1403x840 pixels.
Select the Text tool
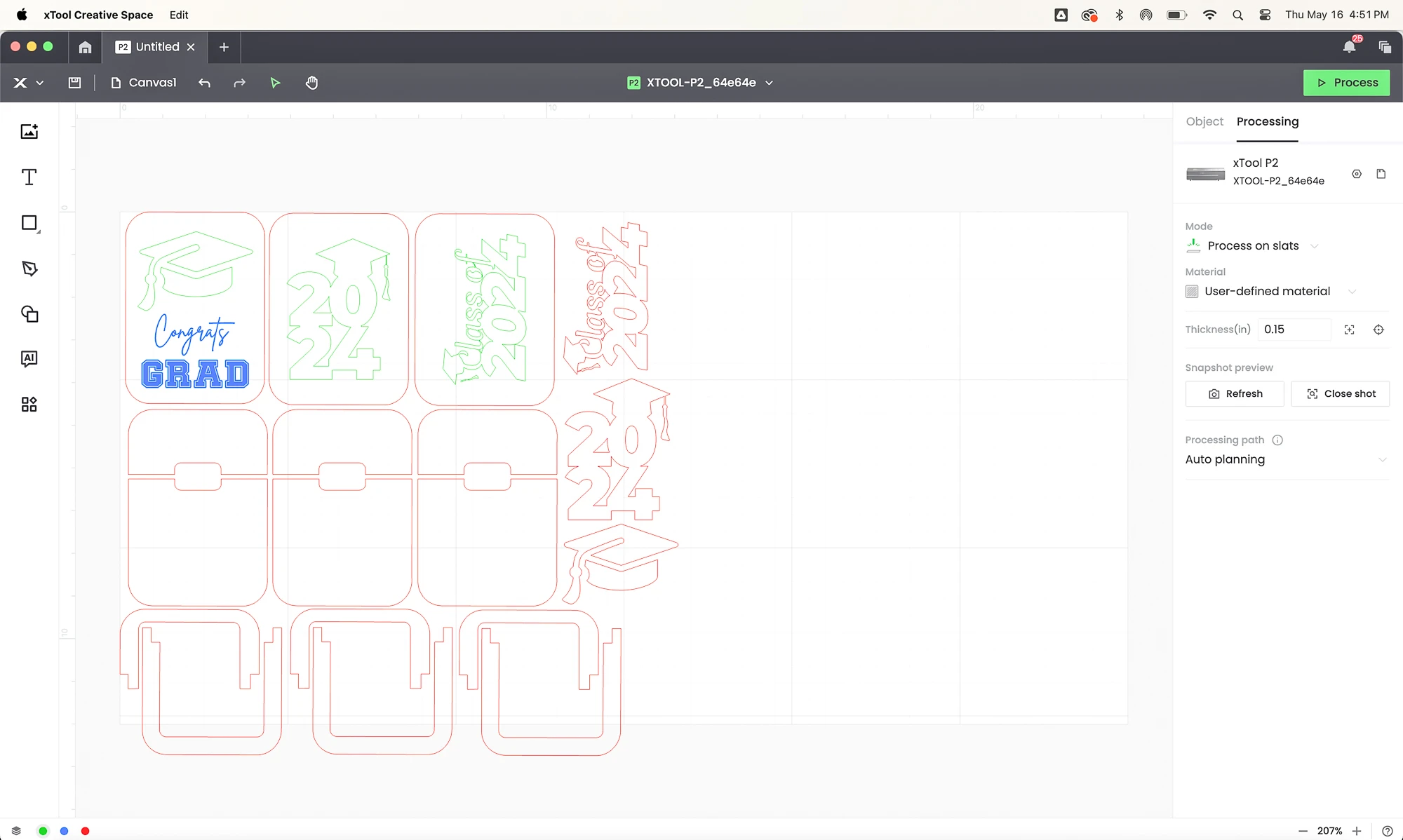pos(29,177)
